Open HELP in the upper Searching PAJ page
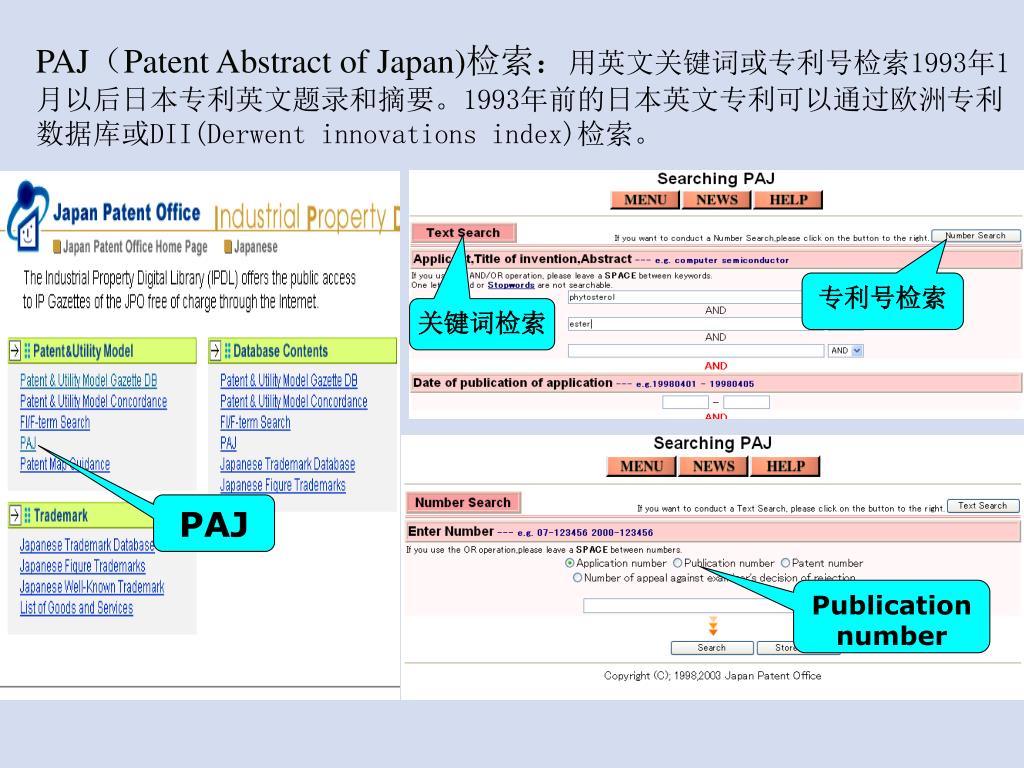 (x=788, y=200)
